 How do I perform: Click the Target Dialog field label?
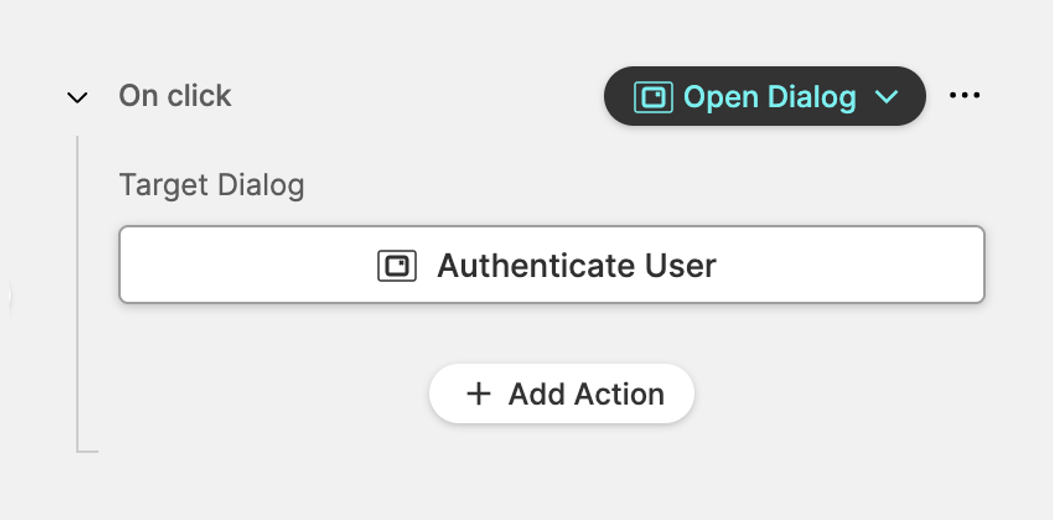(x=211, y=185)
